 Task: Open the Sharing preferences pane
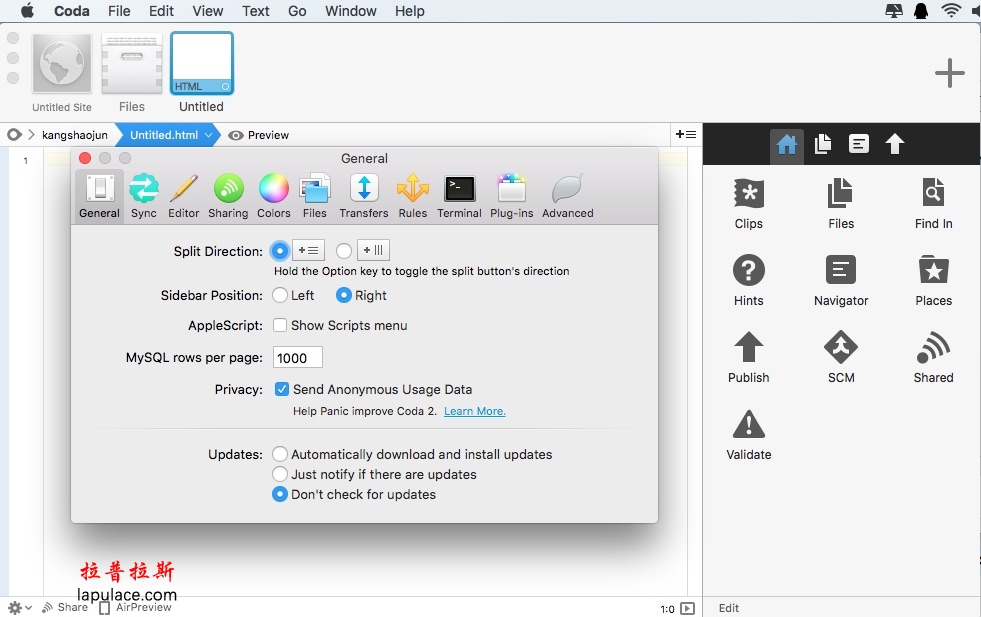tap(228, 196)
